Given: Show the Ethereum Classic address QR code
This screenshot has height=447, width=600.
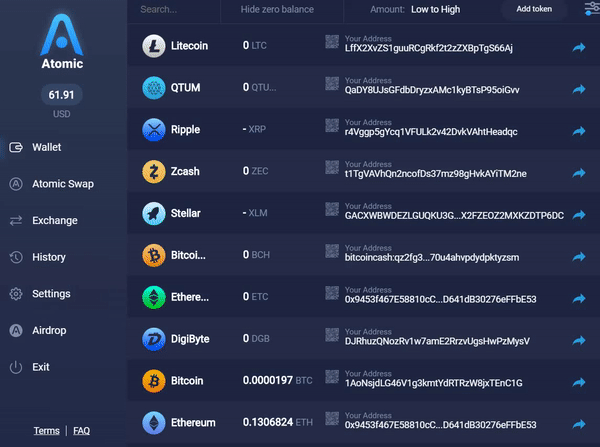Looking at the screenshot, I should pyautogui.click(x=332, y=293).
